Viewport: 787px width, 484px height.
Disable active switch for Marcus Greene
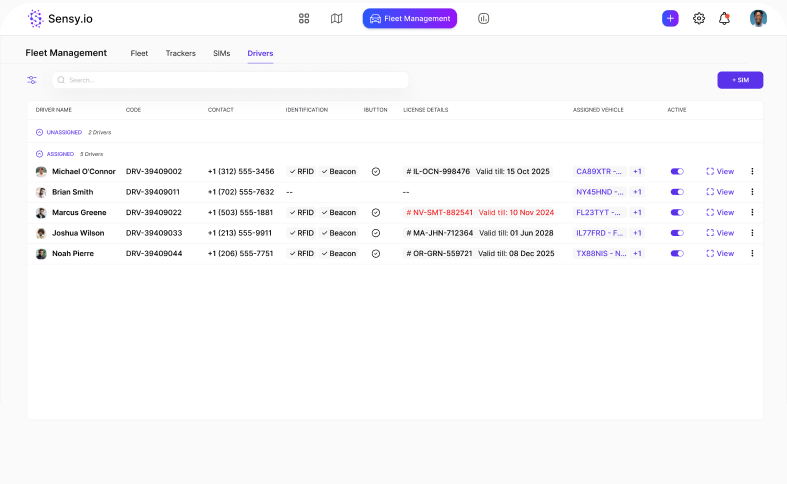(x=677, y=212)
